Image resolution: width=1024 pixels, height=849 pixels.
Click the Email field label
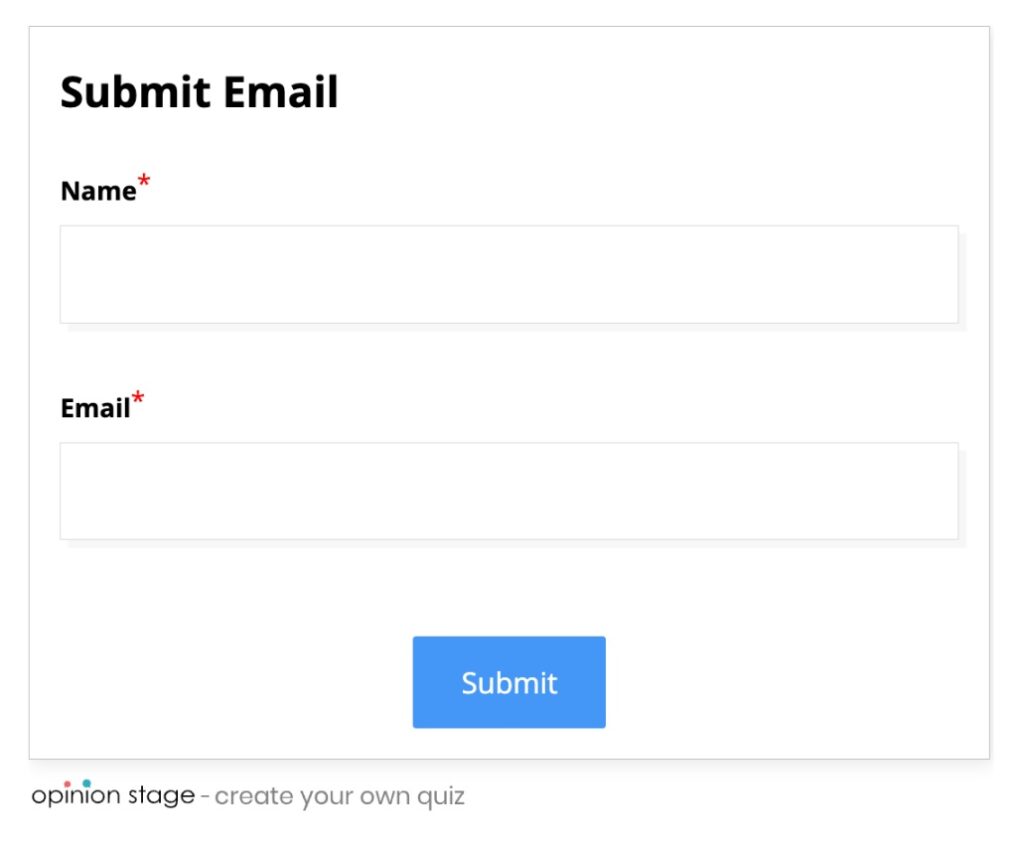coord(95,407)
